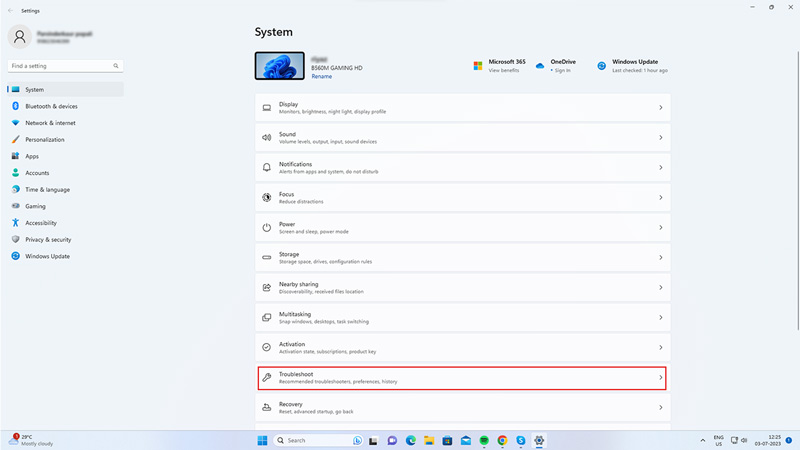
Task: Expand the Sound row chevron
Action: [661, 138]
